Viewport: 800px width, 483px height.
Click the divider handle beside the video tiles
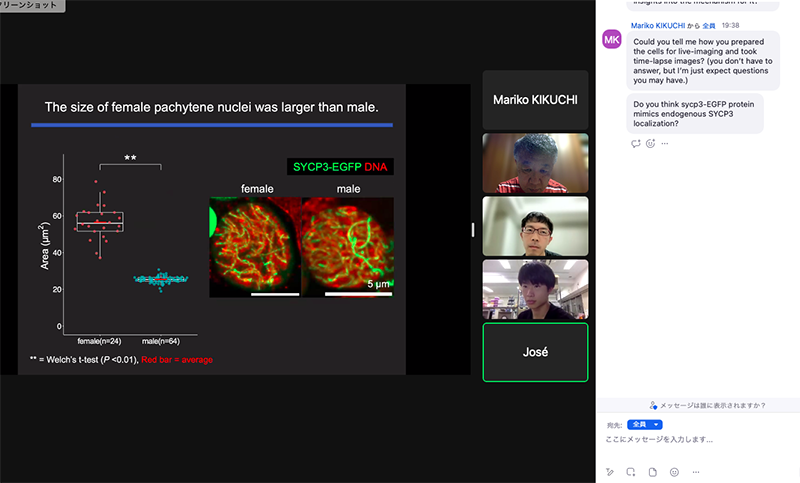coord(473,230)
